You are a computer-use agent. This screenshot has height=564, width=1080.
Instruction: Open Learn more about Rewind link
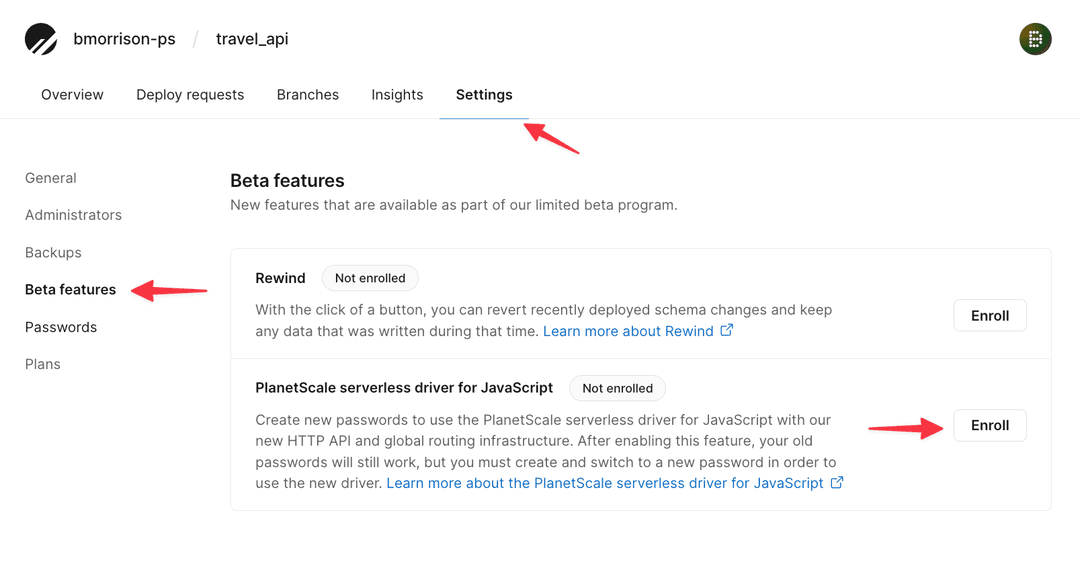pyautogui.click(x=628, y=331)
